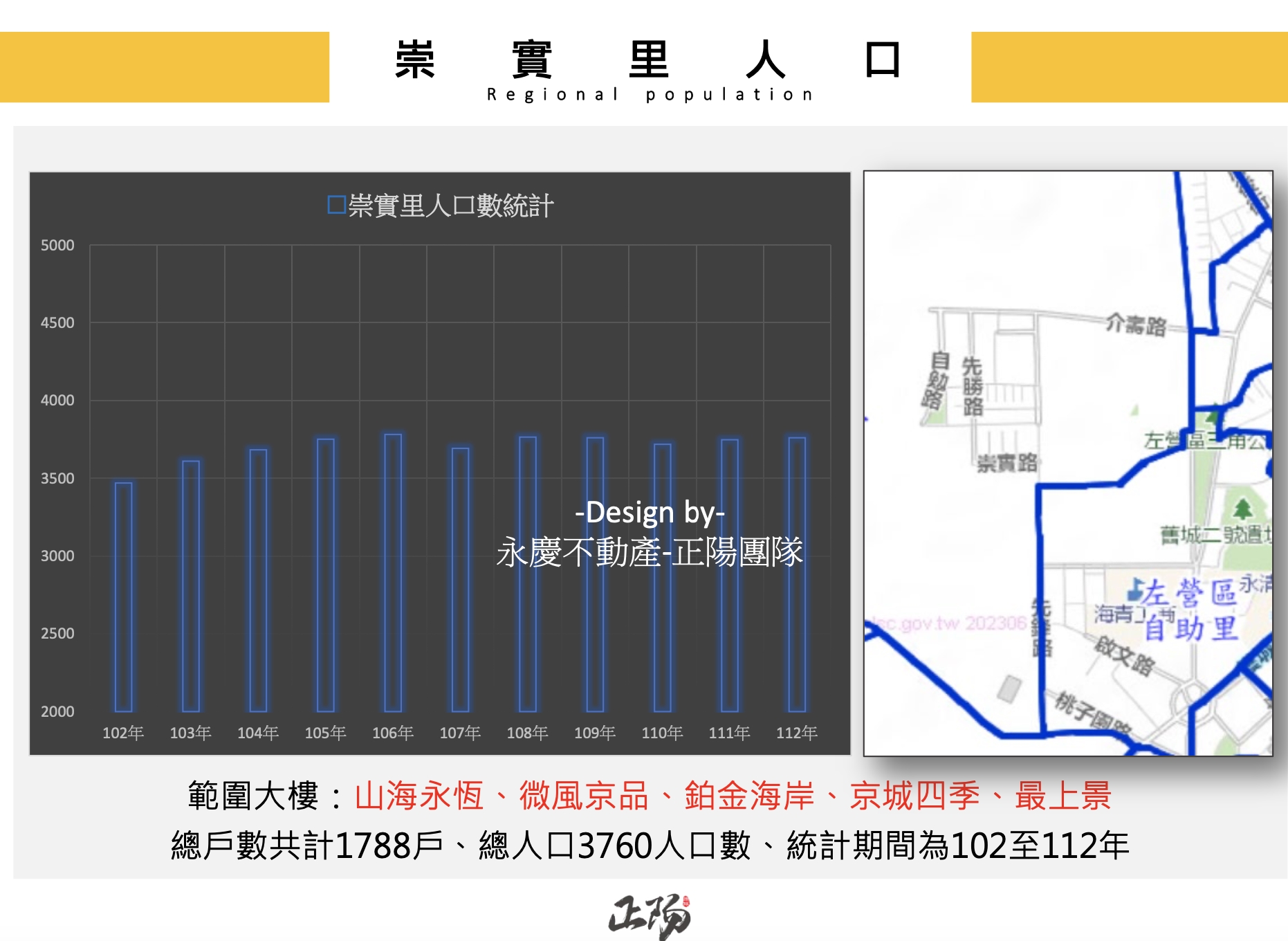Viewport: 1288px width, 941px height.
Task: Click the y-axis value 5000
Action: (57, 245)
